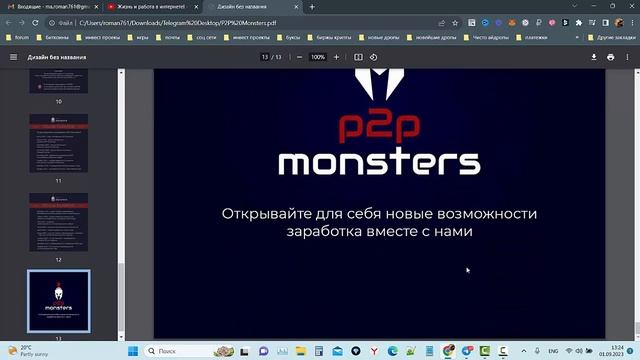Go forward in browser history

tap(22, 23)
